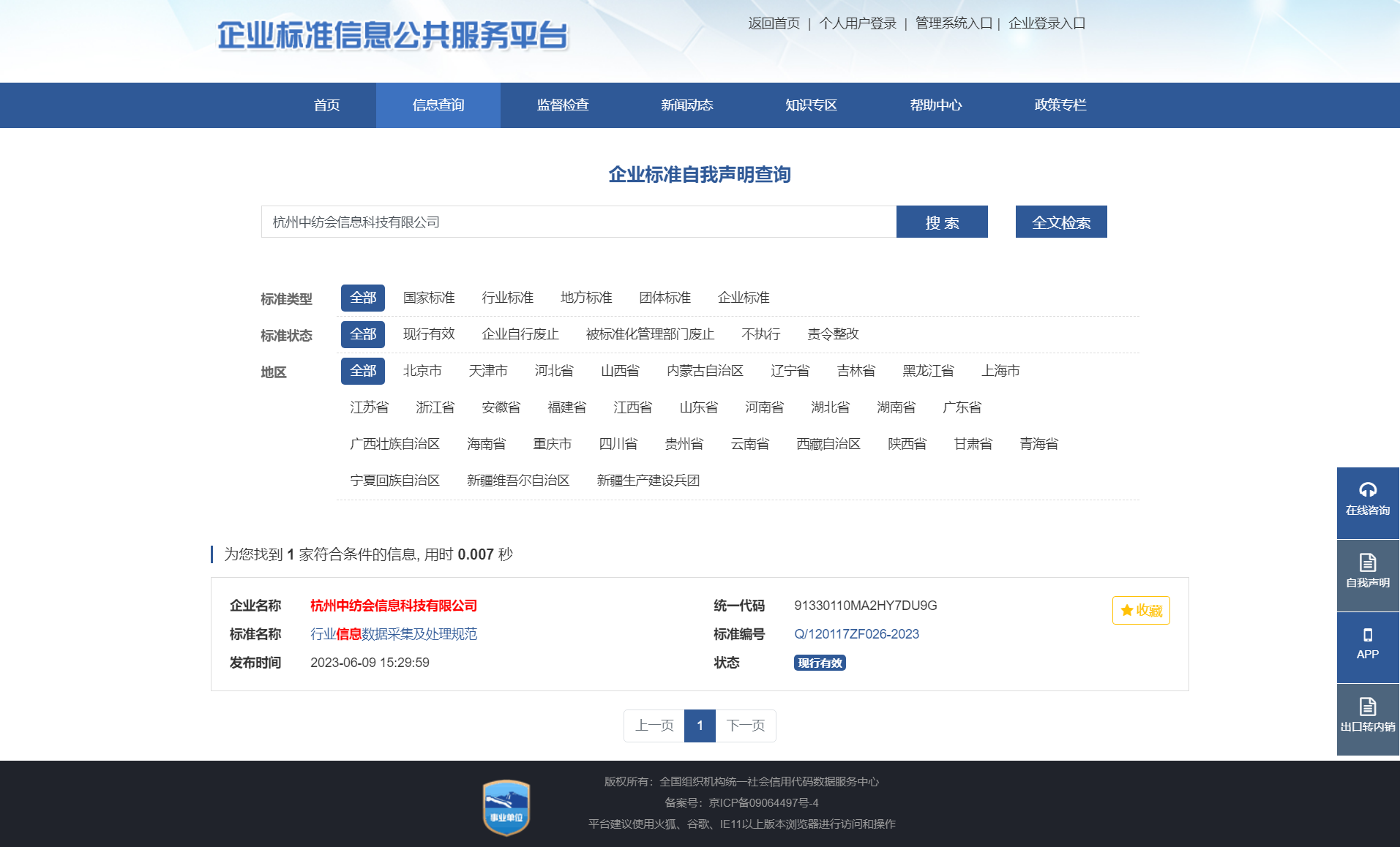Image resolution: width=1400 pixels, height=847 pixels.
Task: Open the 监督检查 navigation item
Action: tap(563, 105)
